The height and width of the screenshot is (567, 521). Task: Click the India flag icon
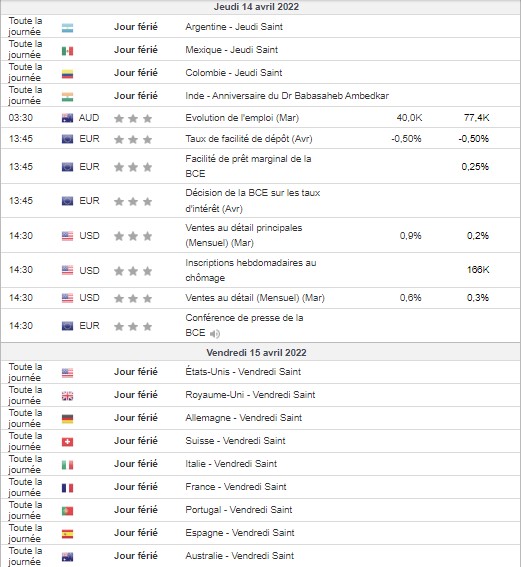click(67, 97)
